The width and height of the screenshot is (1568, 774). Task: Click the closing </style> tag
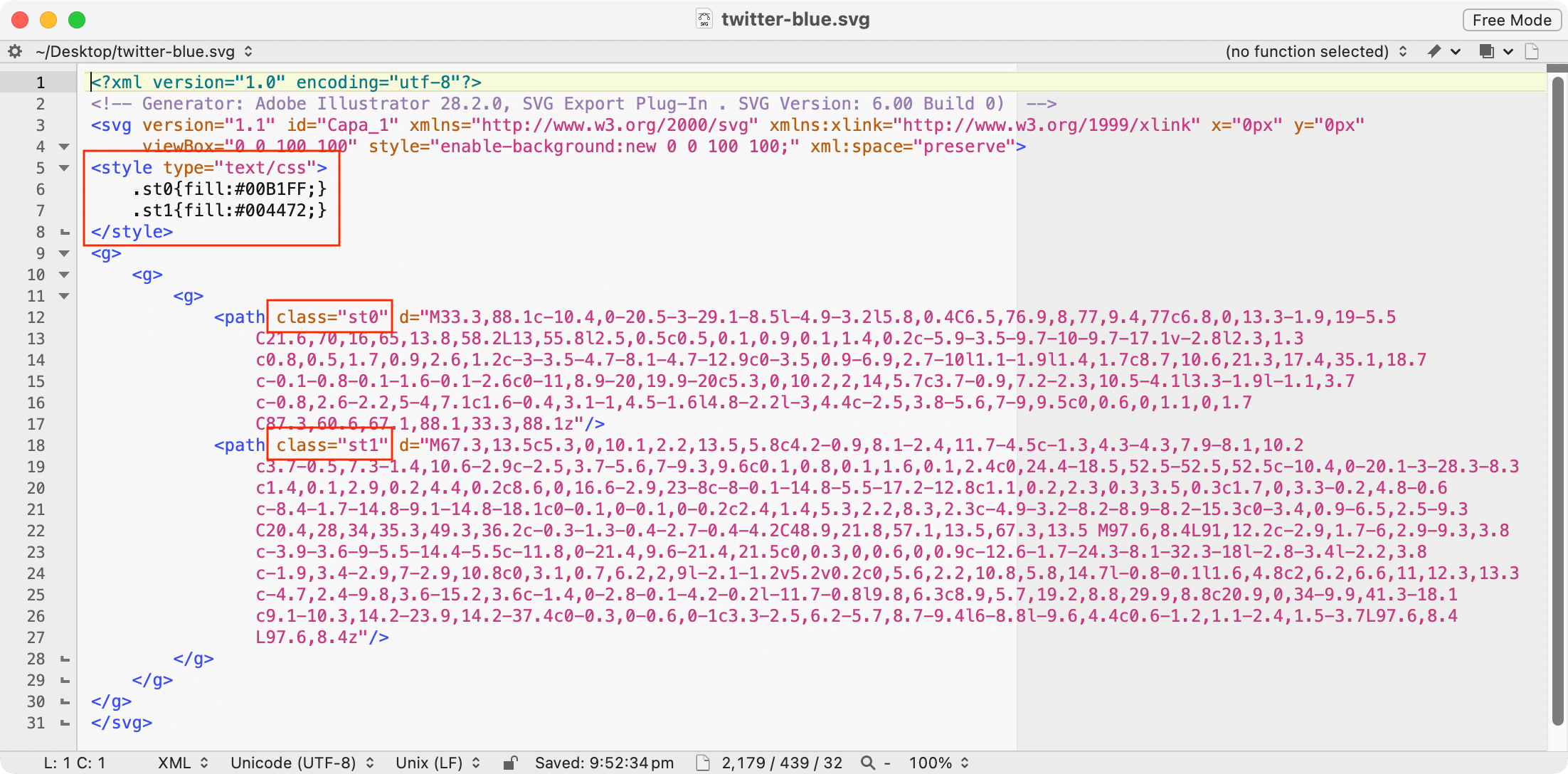pyautogui.click(x=132, y=232)
